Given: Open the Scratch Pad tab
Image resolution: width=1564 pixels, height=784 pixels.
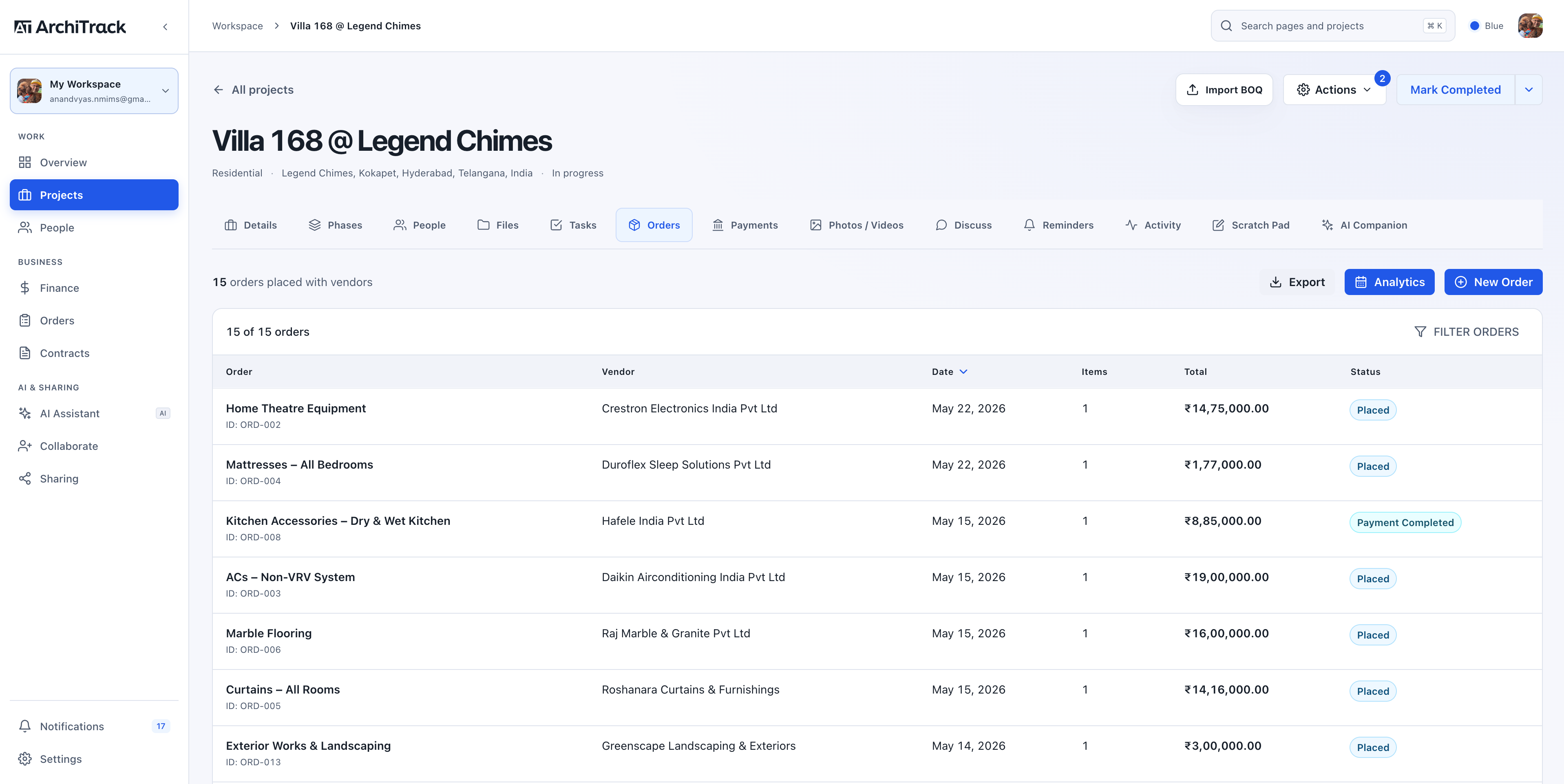Looking at the screenshot, I should click(x=1251, y=225).
